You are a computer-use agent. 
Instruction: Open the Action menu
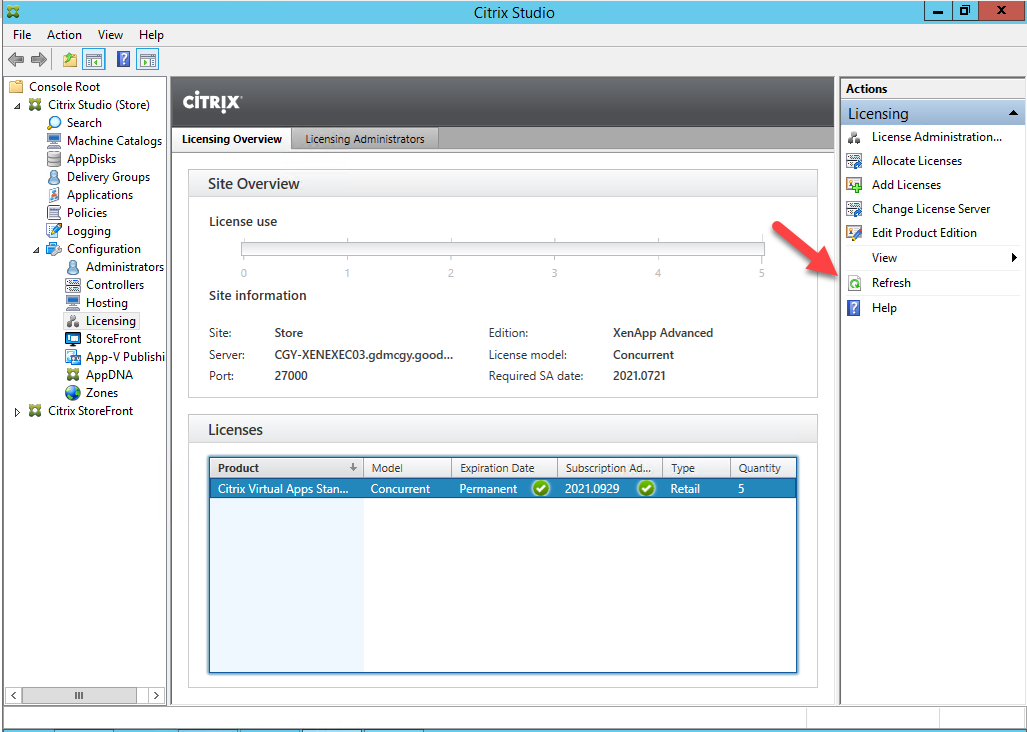(64, 35)
